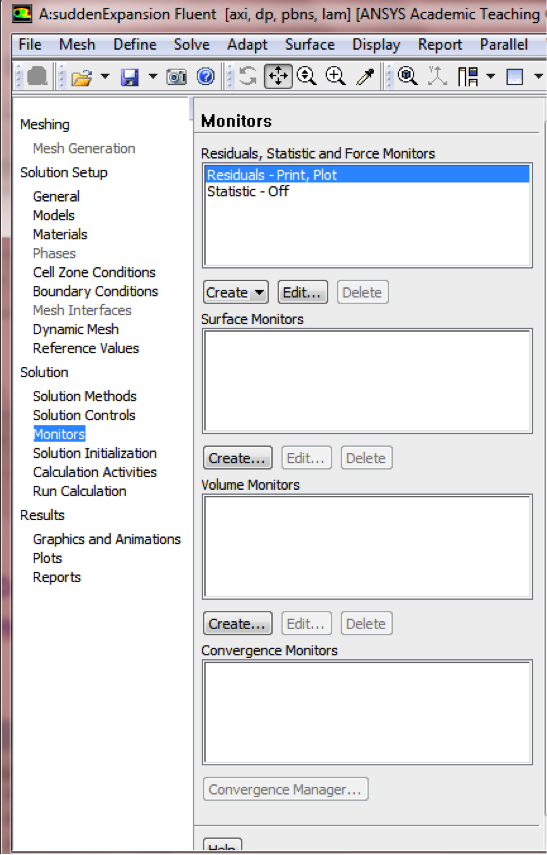
Task: Select the zoom in magnifier tool
Action: point(335,76)
